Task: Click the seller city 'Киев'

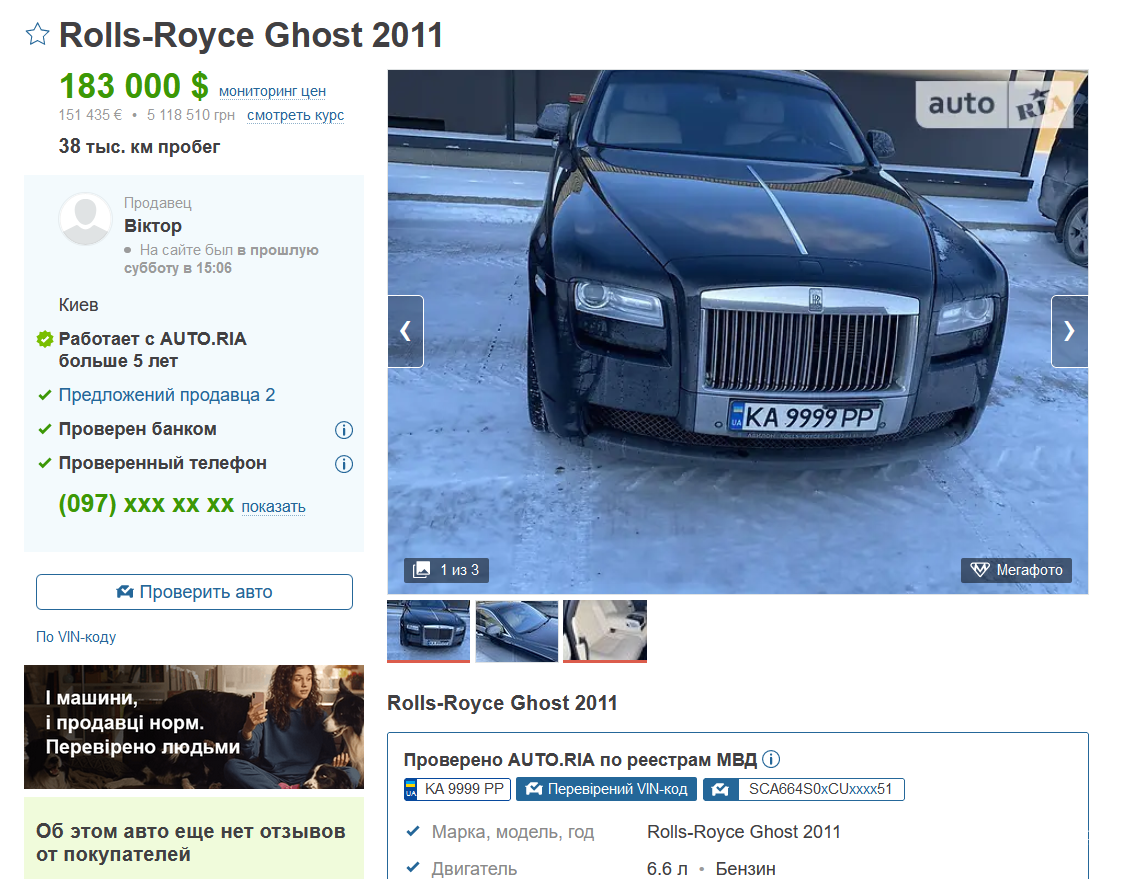Action: 78,305
